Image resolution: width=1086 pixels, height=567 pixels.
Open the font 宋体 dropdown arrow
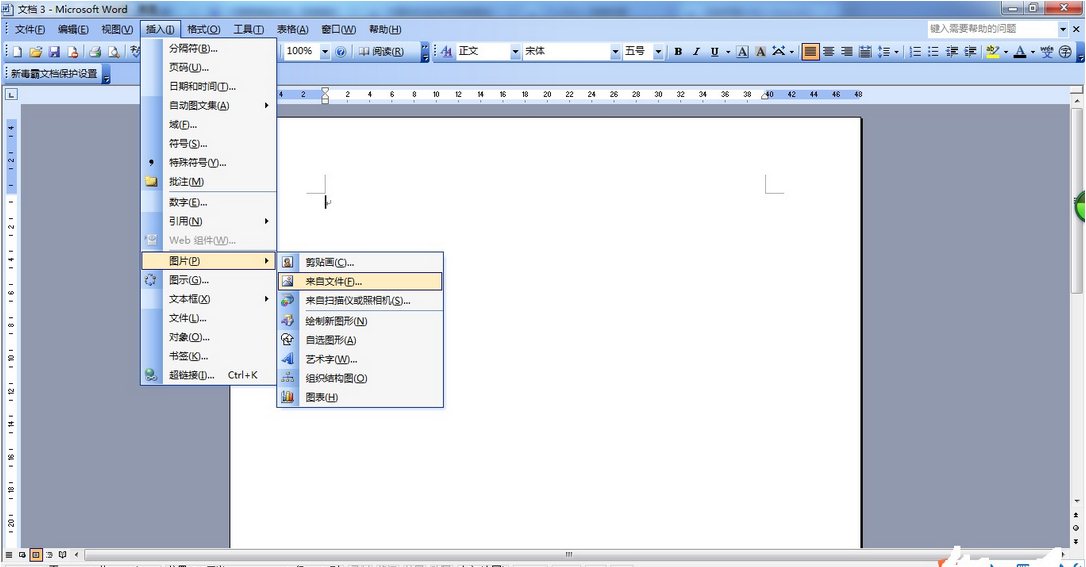pos(614,52)
